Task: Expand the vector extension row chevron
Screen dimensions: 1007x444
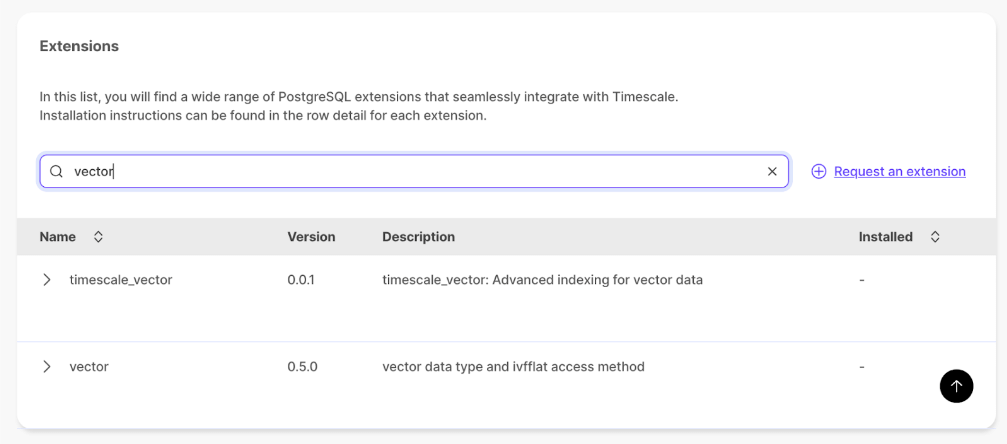Action: (x=47, y=367)
